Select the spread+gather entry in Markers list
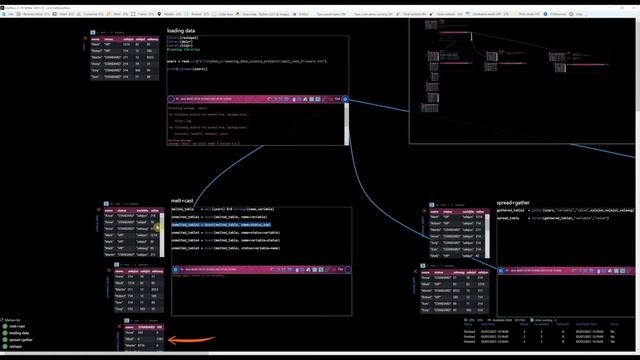 point(18,340)
